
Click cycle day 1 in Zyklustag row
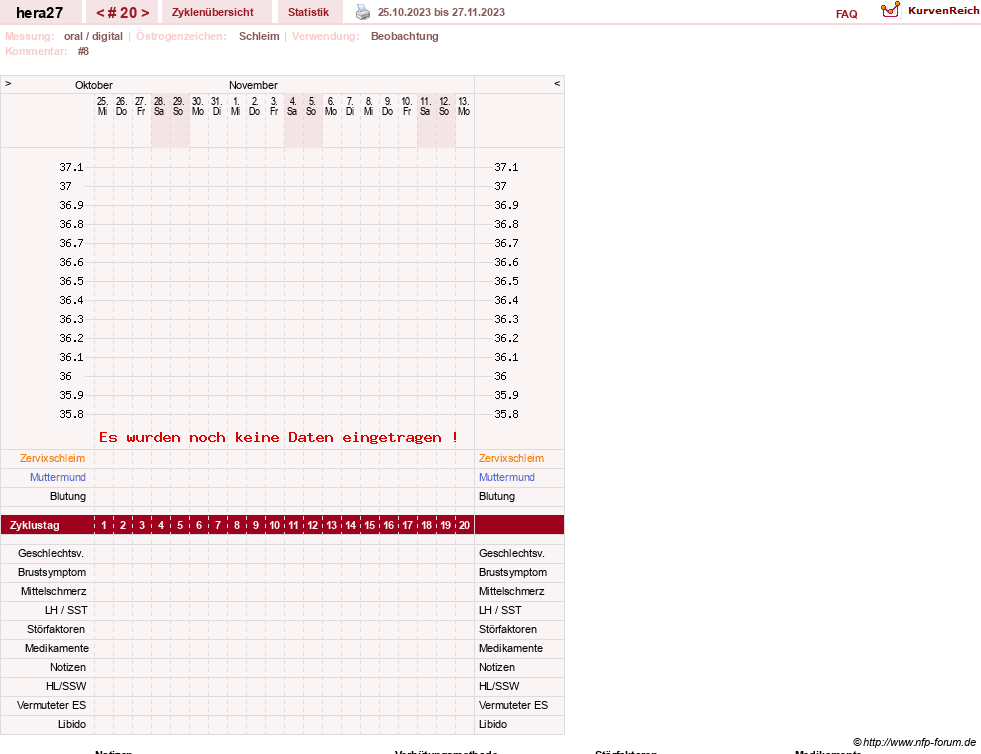(104, 525)
